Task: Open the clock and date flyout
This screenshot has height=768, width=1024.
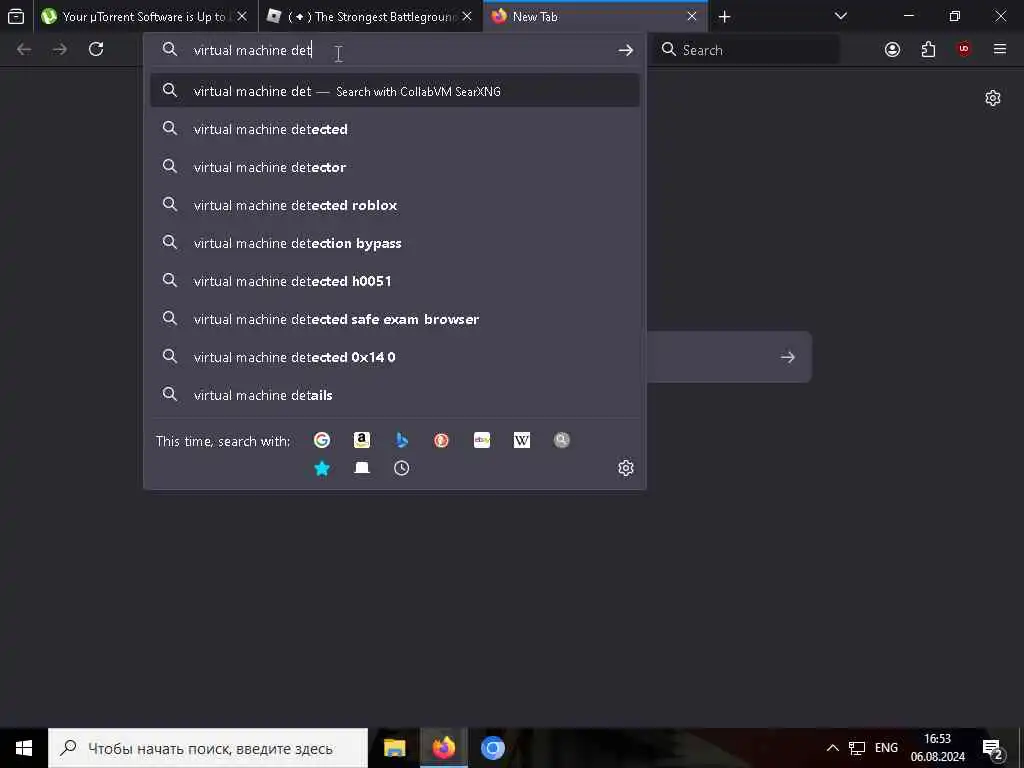Action: point(937,748)
